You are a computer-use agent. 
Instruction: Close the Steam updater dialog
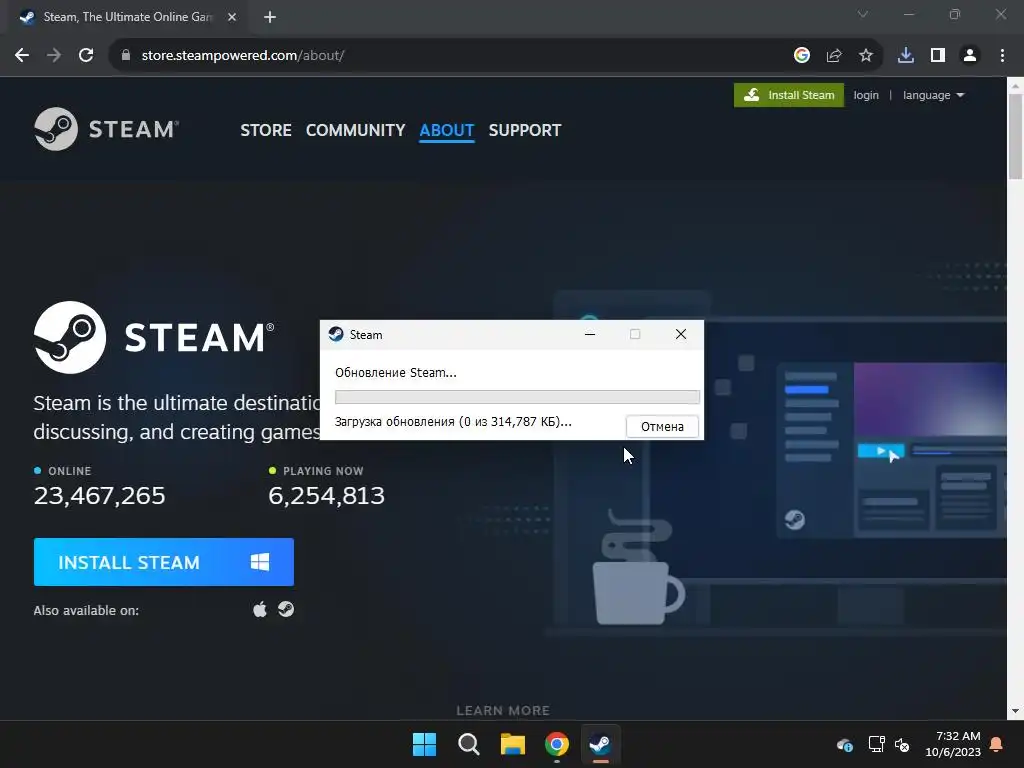click(680, 334)
